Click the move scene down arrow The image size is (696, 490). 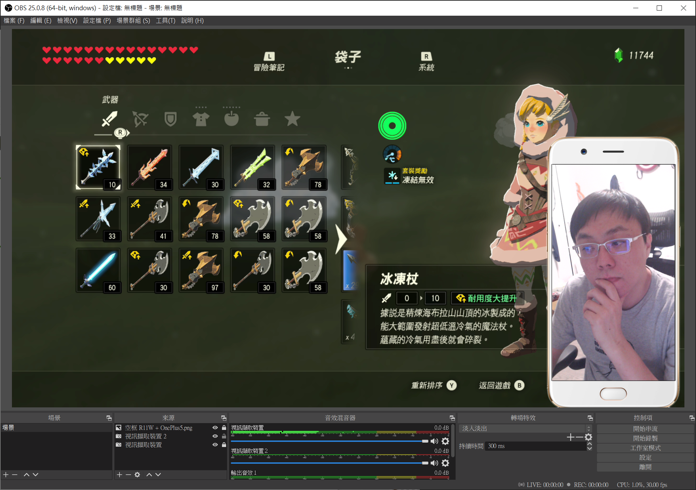click(x=35, y=475)
